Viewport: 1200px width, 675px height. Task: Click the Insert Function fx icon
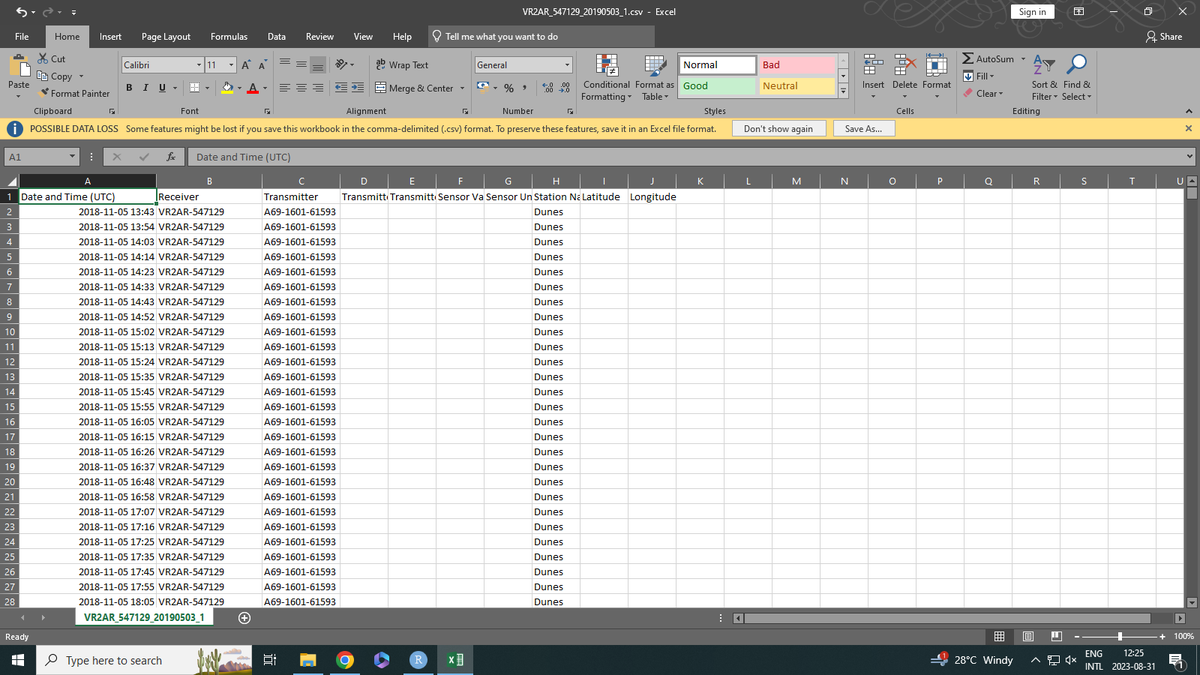pos(172,157)
